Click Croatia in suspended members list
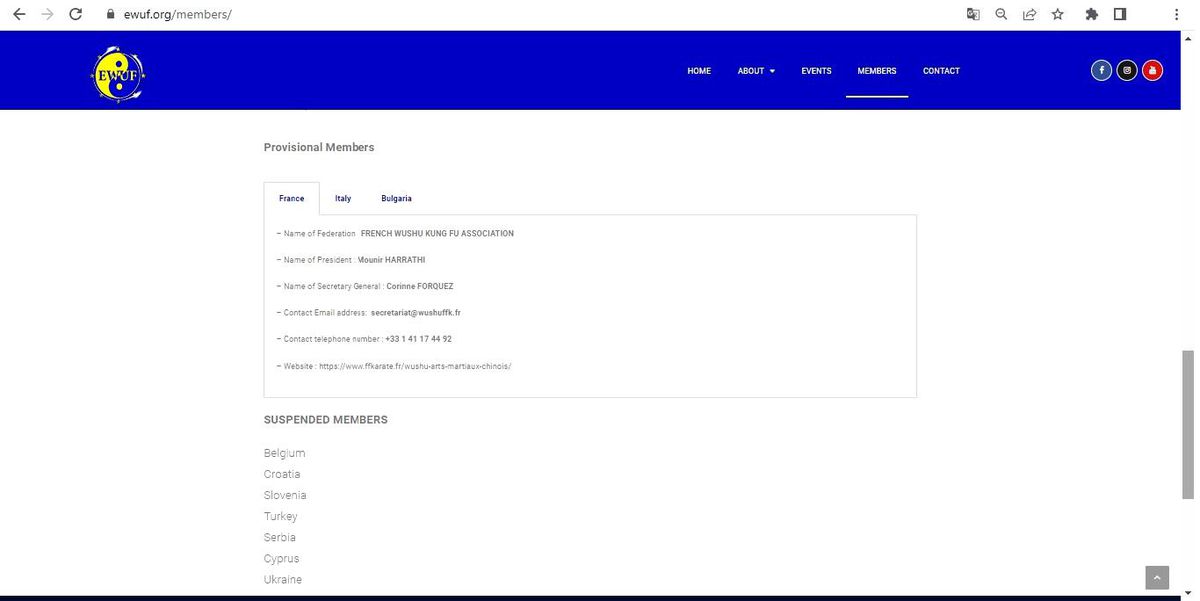The width and height of the screenshot is (1200, 601). coord(282,474)
